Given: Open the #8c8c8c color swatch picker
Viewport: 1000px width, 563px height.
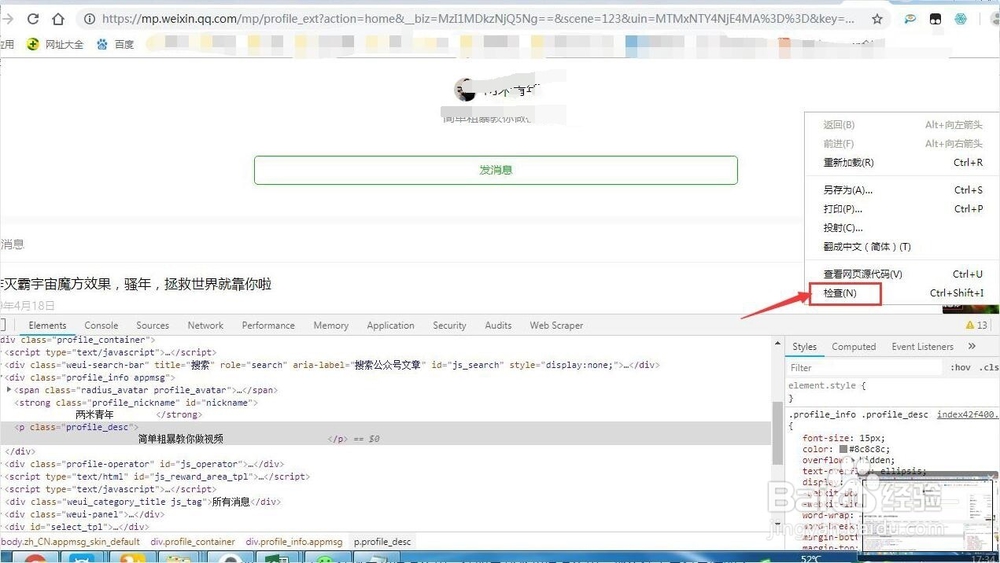Looking at the screenshot, I should [843, 450].
